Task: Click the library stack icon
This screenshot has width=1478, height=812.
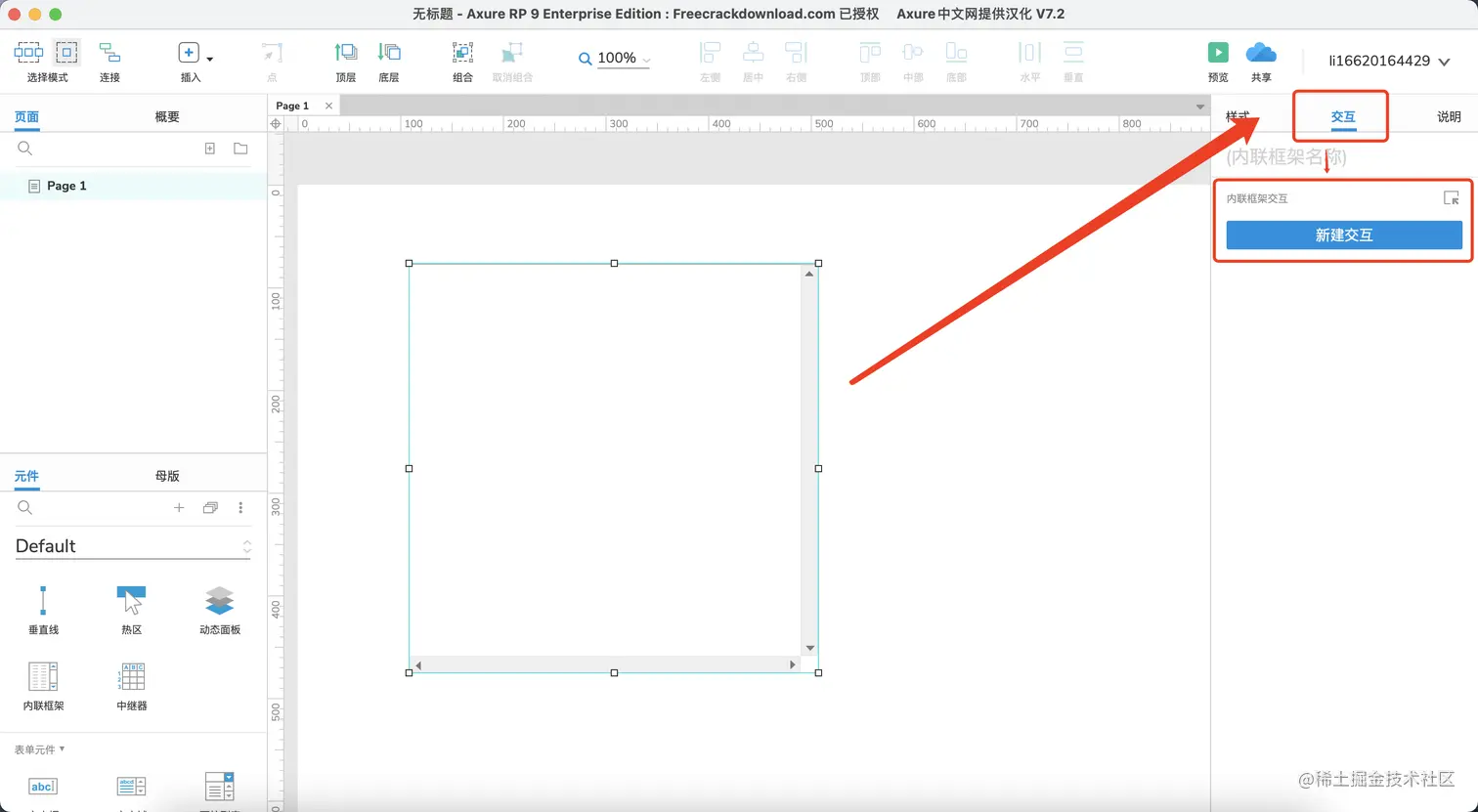Action: click(210, 508)
